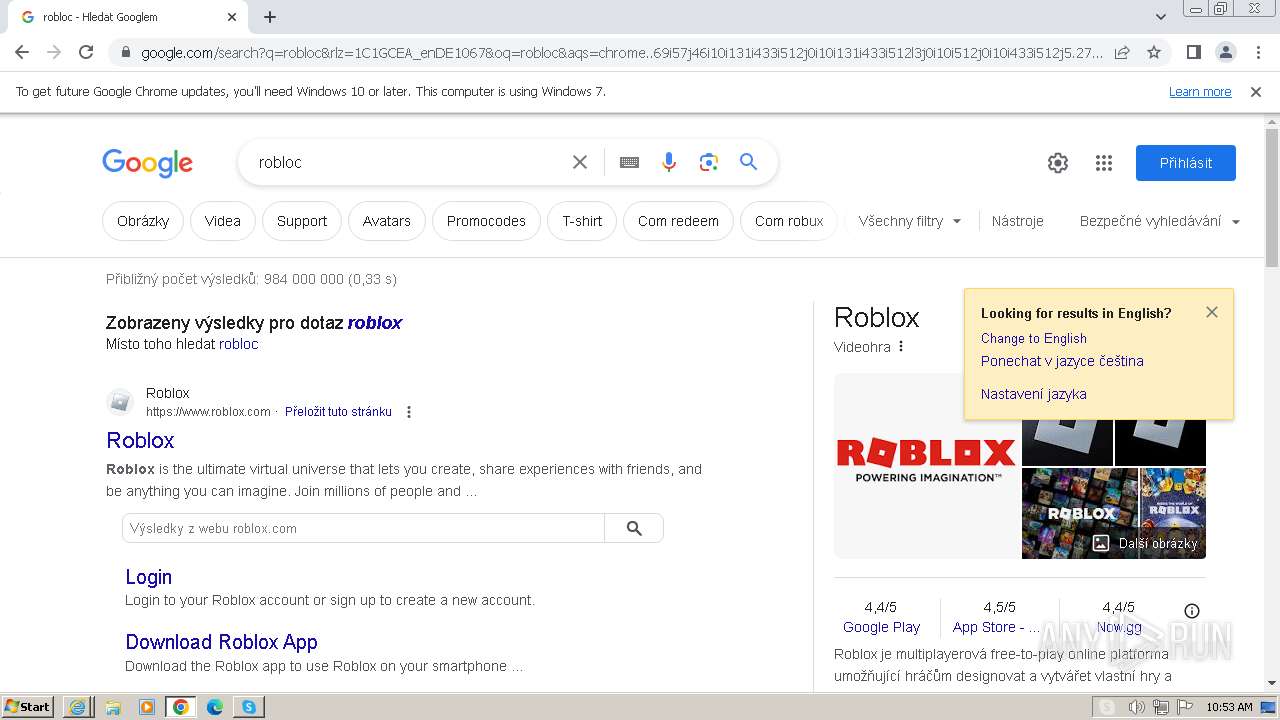Focus the Google search input box
The height and width of the screenshot is (720, 1280).
tap(408, 162)
